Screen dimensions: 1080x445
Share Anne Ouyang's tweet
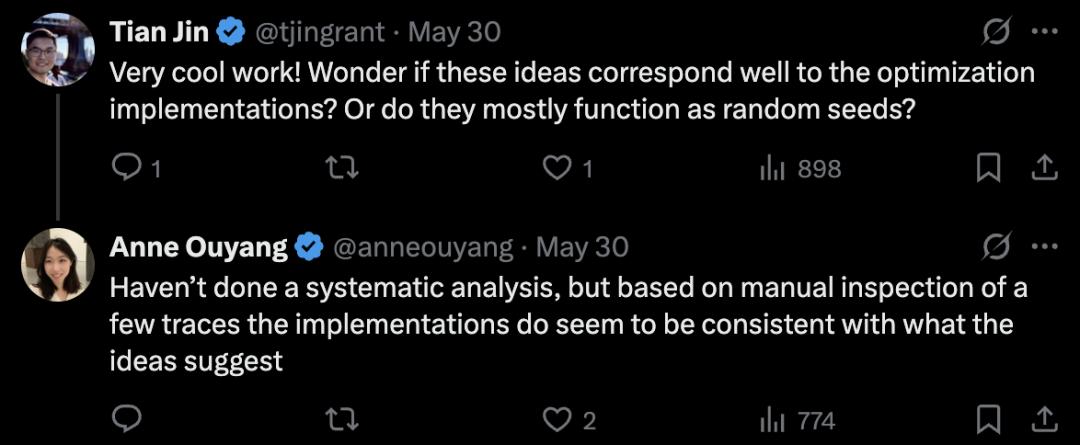(x=1044, y=419)
